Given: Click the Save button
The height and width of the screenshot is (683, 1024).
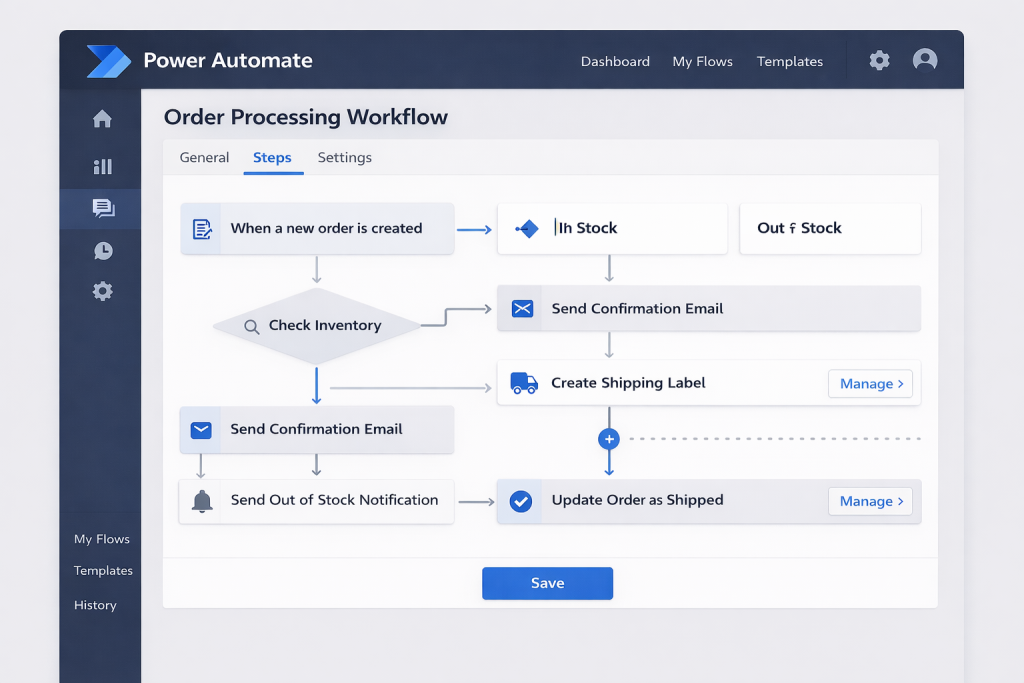Looking at the screenshot, I should click(x=547, y=583).
